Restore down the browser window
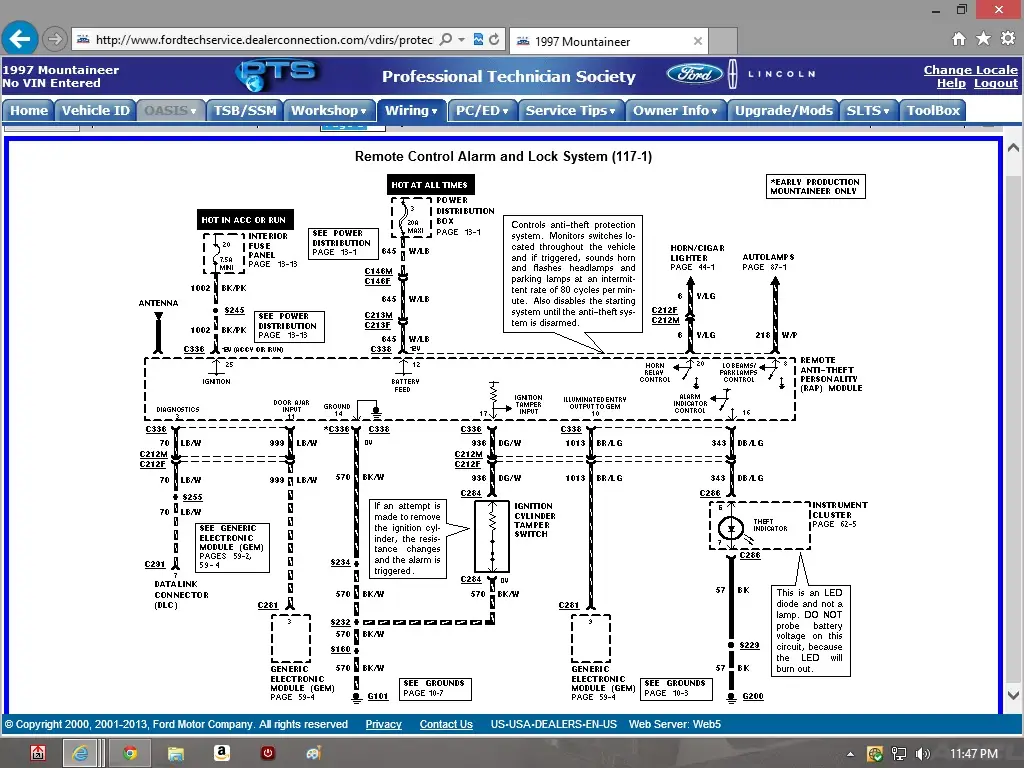 (x=961, y=9)
